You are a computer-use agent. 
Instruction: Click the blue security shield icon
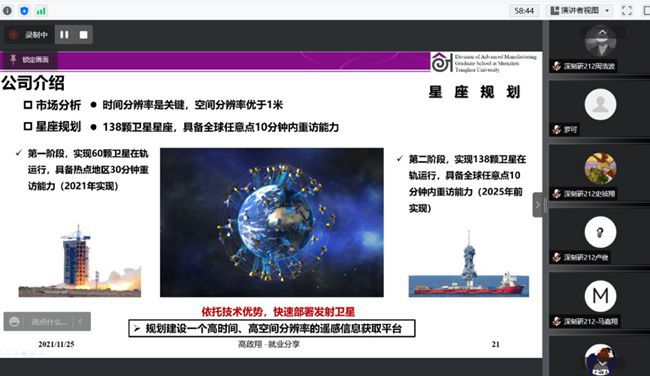[x=24, y=10]
